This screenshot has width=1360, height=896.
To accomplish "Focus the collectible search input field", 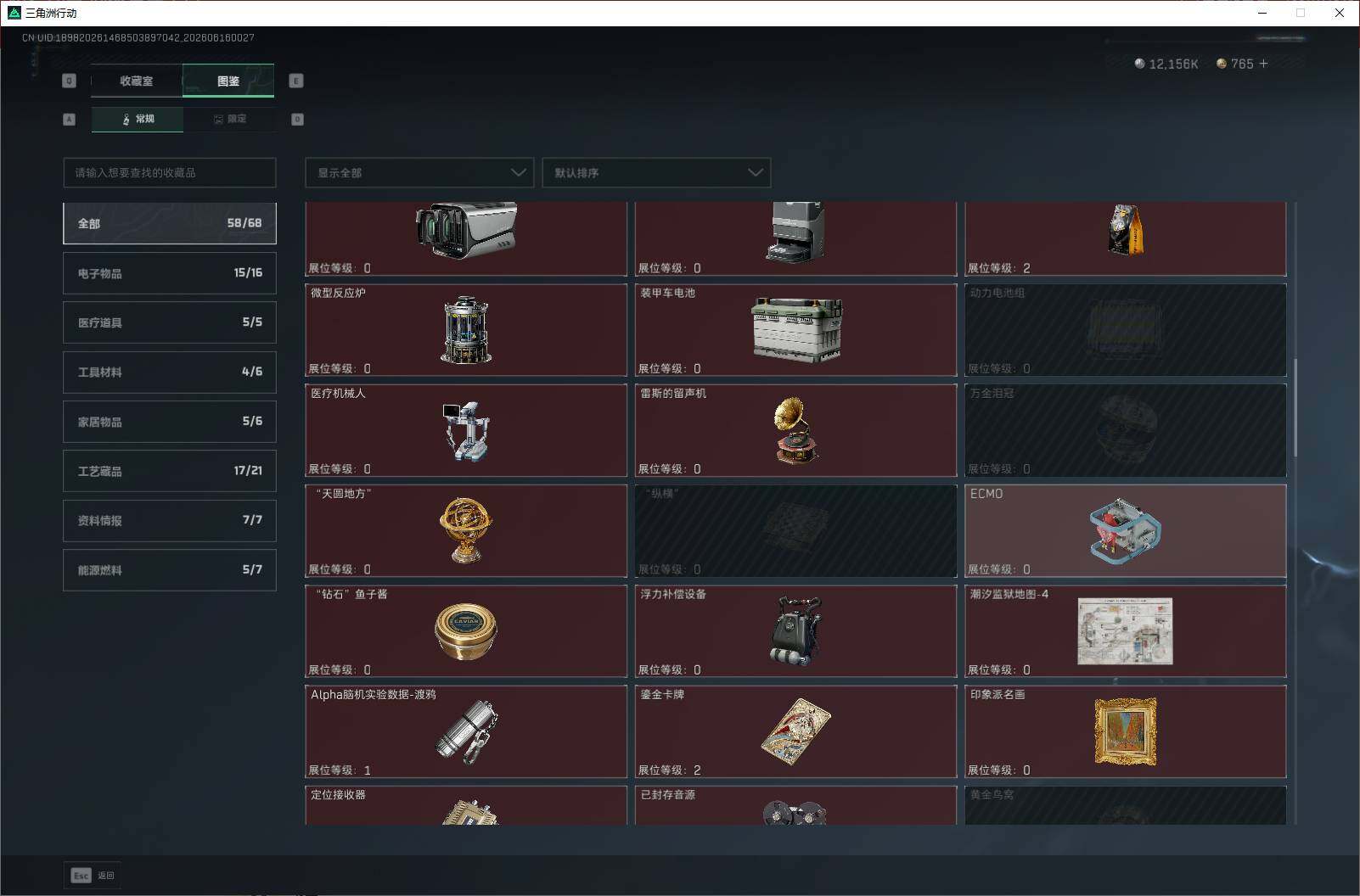I will 170,172.
